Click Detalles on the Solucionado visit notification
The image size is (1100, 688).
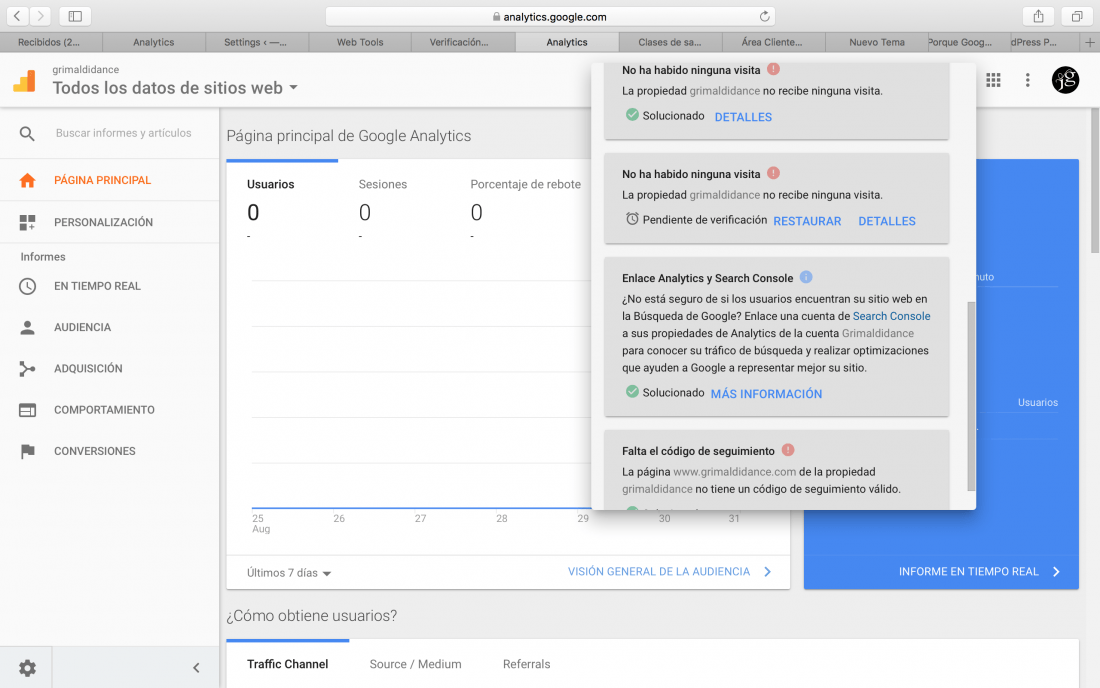743,117
